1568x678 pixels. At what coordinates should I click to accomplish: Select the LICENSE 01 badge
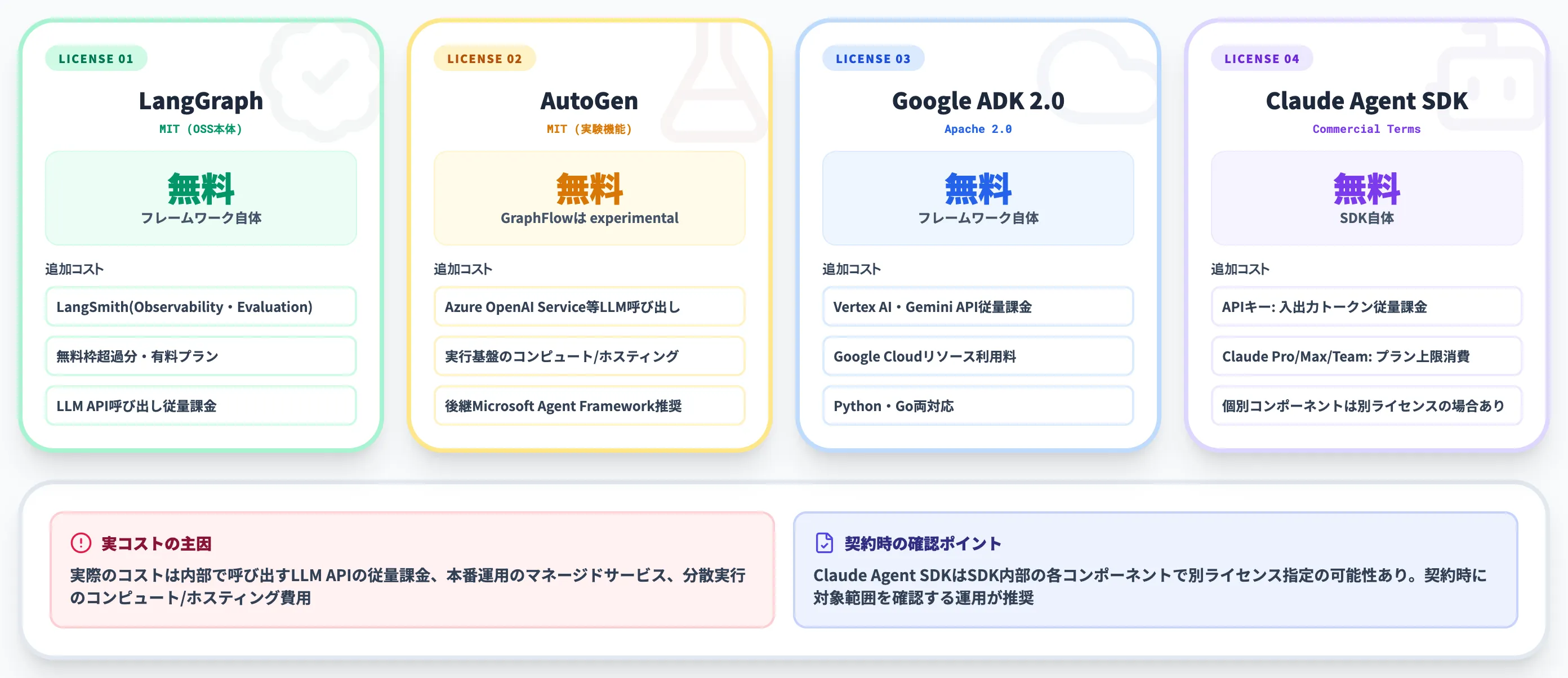point(96,59)
